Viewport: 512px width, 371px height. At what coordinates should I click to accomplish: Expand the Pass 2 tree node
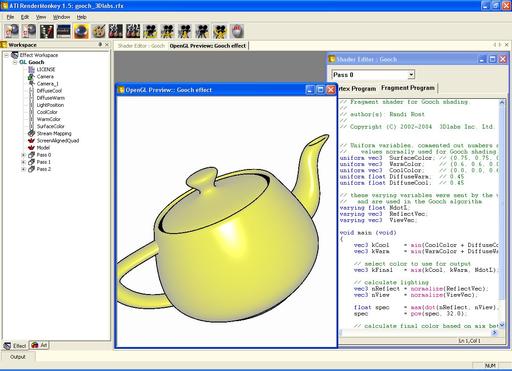[23, 169]
